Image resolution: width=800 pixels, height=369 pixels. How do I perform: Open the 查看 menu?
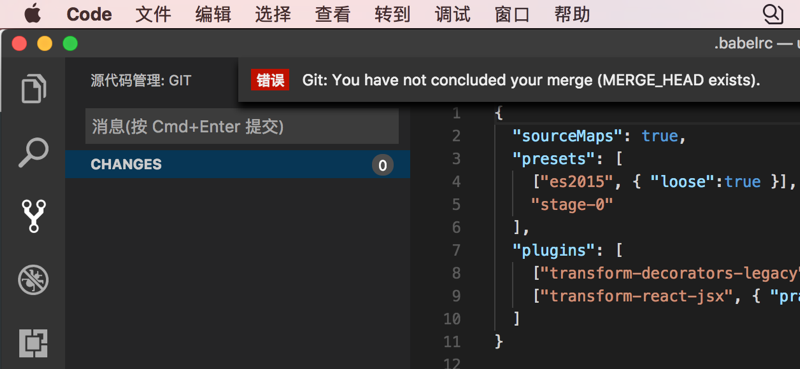[333, 14]
